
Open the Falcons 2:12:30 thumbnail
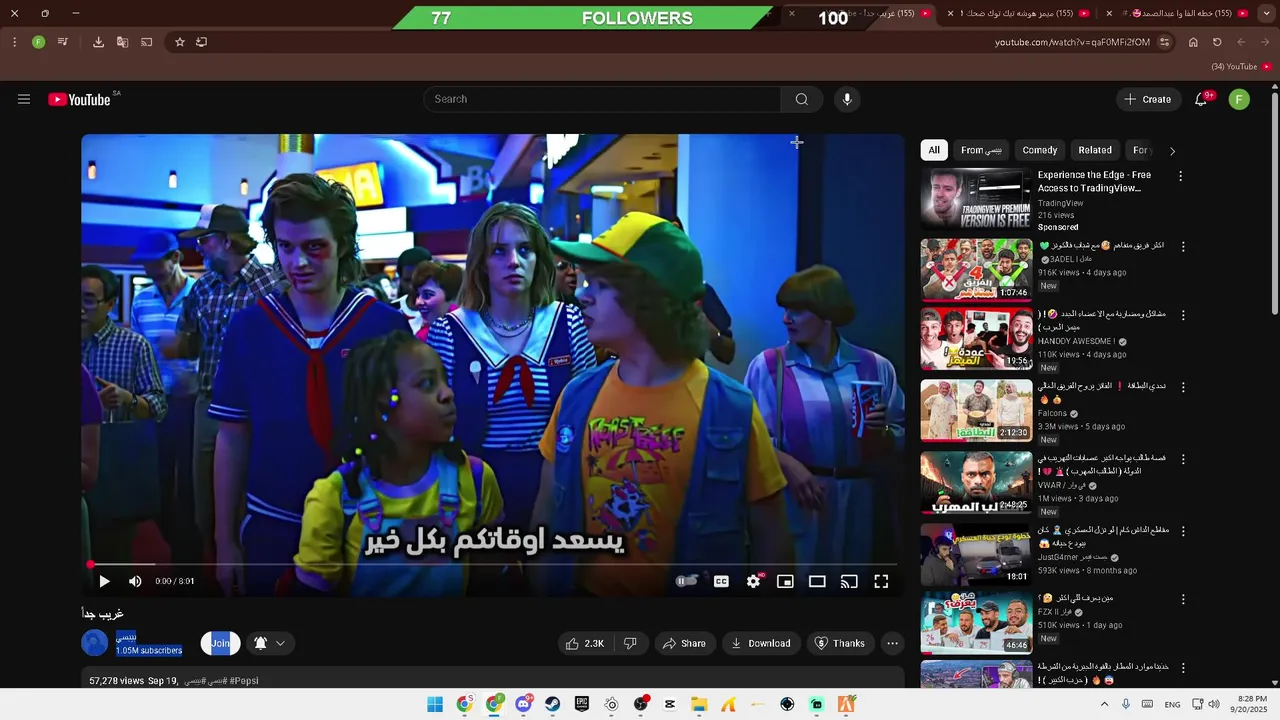coord(976,410)
